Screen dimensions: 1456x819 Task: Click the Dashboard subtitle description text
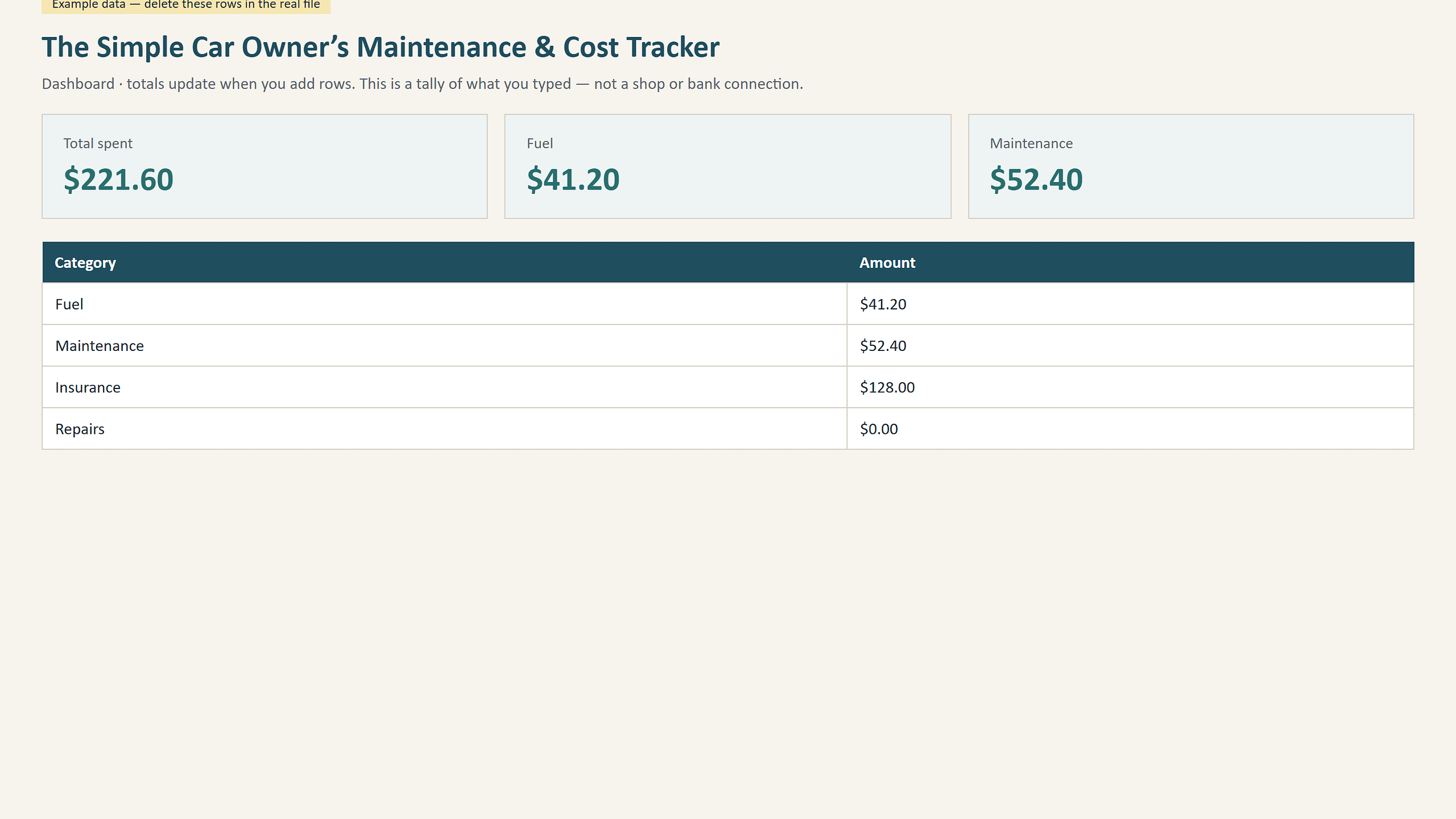pos(423,84)
